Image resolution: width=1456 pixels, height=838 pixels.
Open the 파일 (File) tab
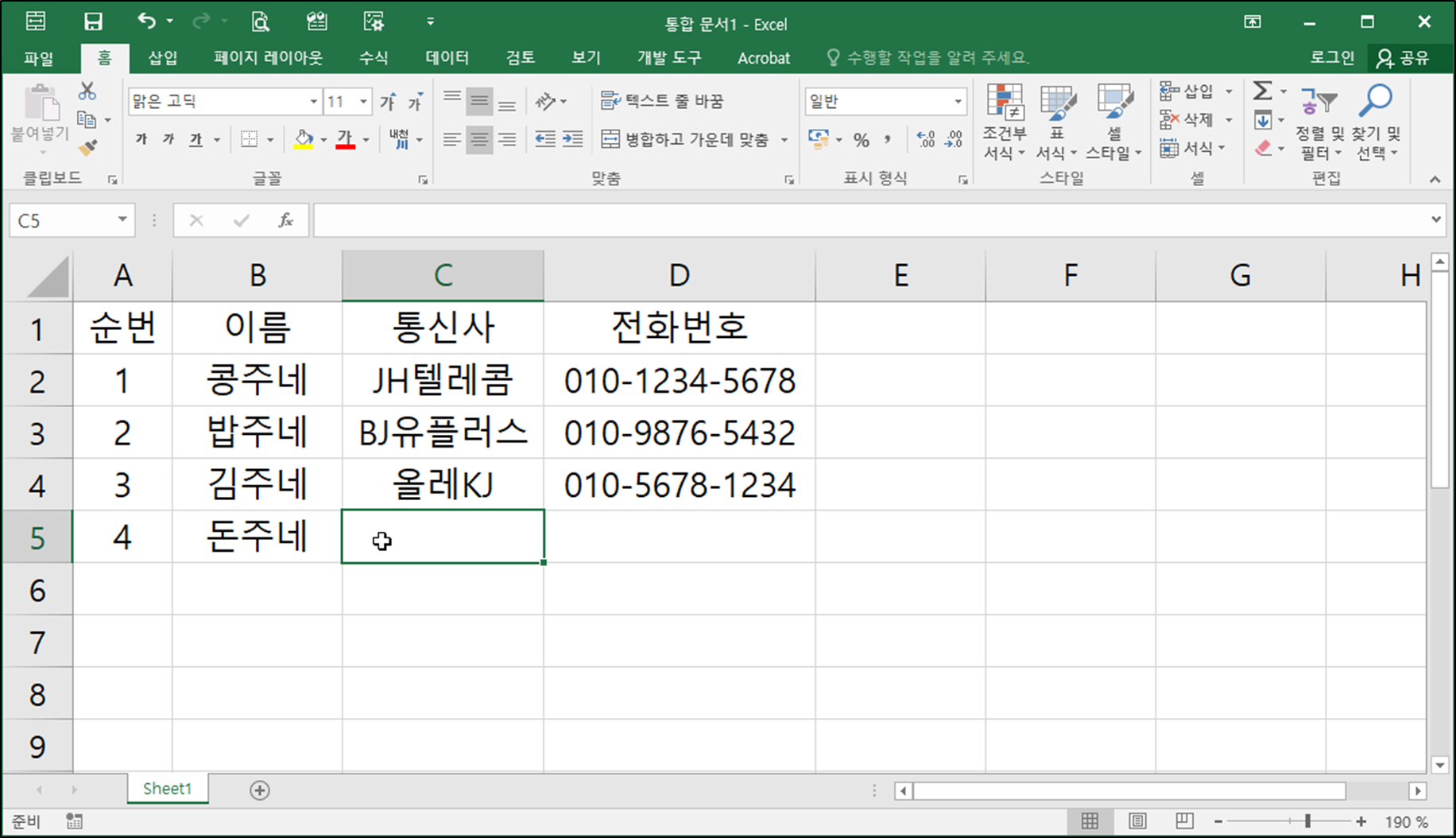pos(38,58)
